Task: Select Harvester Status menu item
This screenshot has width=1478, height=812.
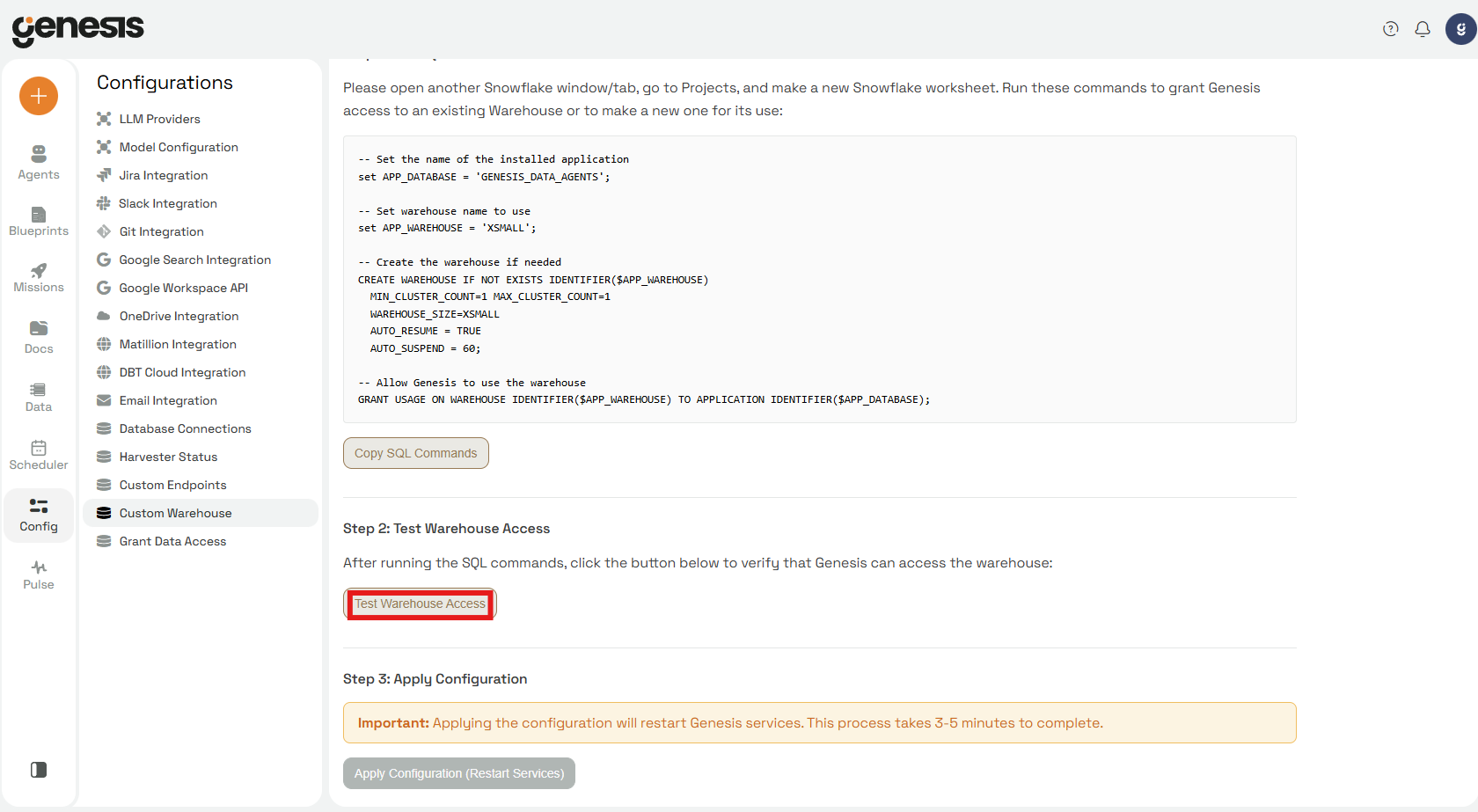Action: tap(201, 457)
